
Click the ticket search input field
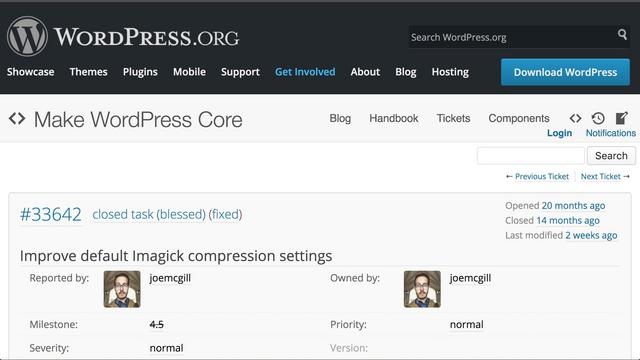pos(531,156)
